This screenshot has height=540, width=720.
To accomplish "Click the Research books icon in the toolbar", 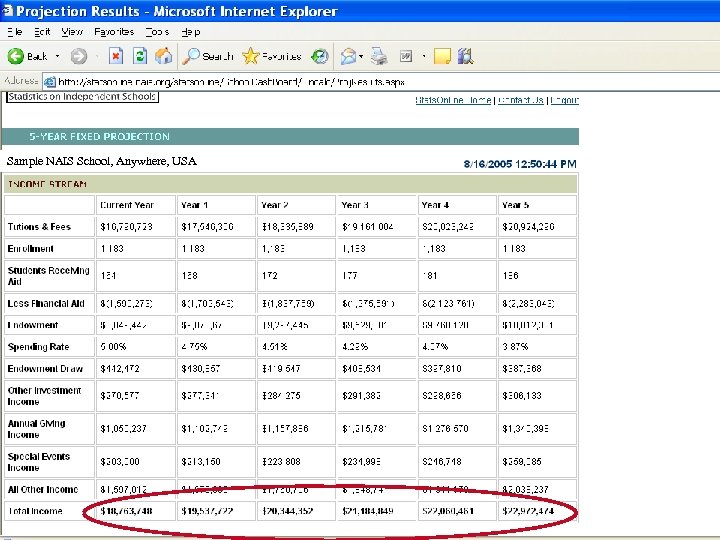I will tap(465, 56).
